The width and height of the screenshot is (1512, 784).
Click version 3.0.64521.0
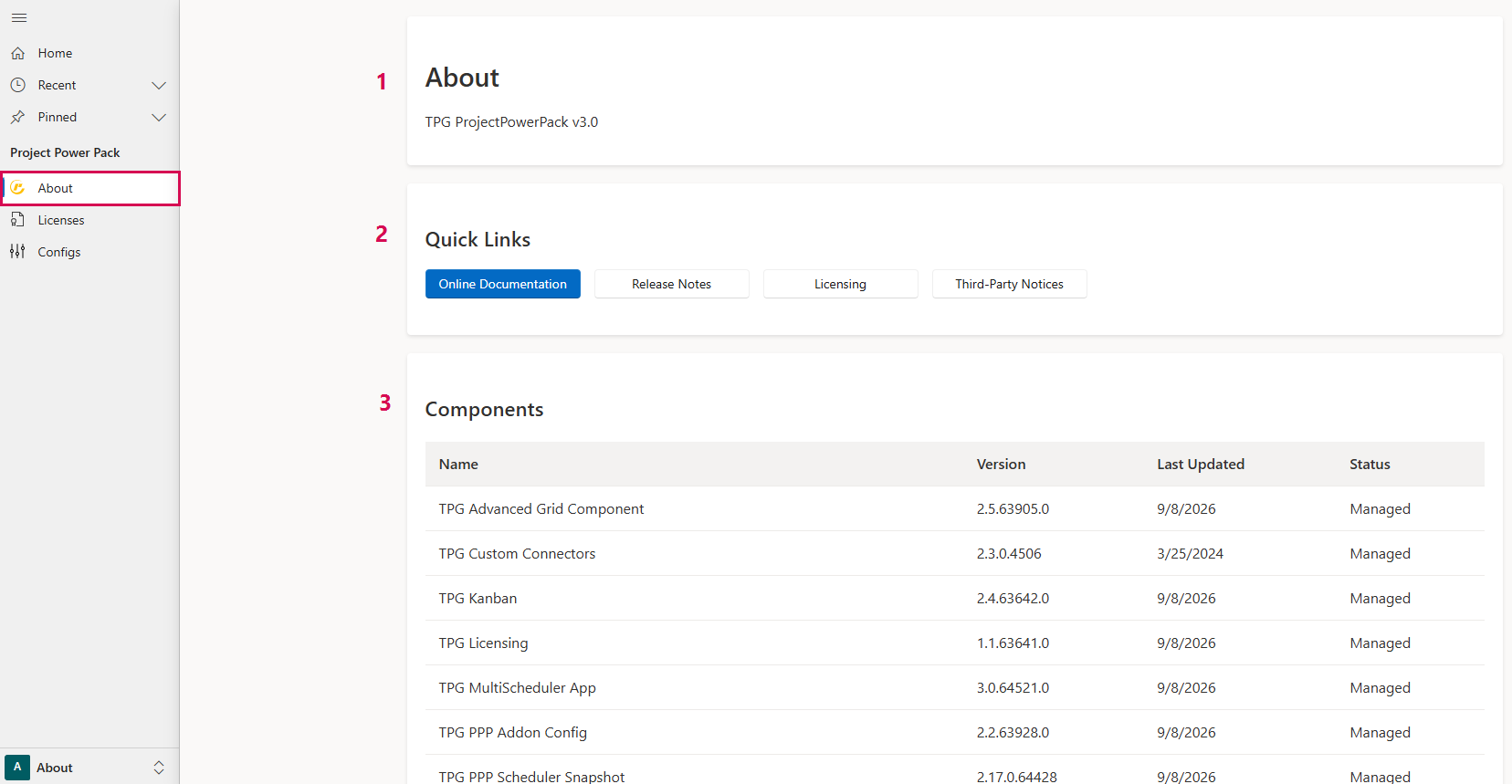(1013, 688)
